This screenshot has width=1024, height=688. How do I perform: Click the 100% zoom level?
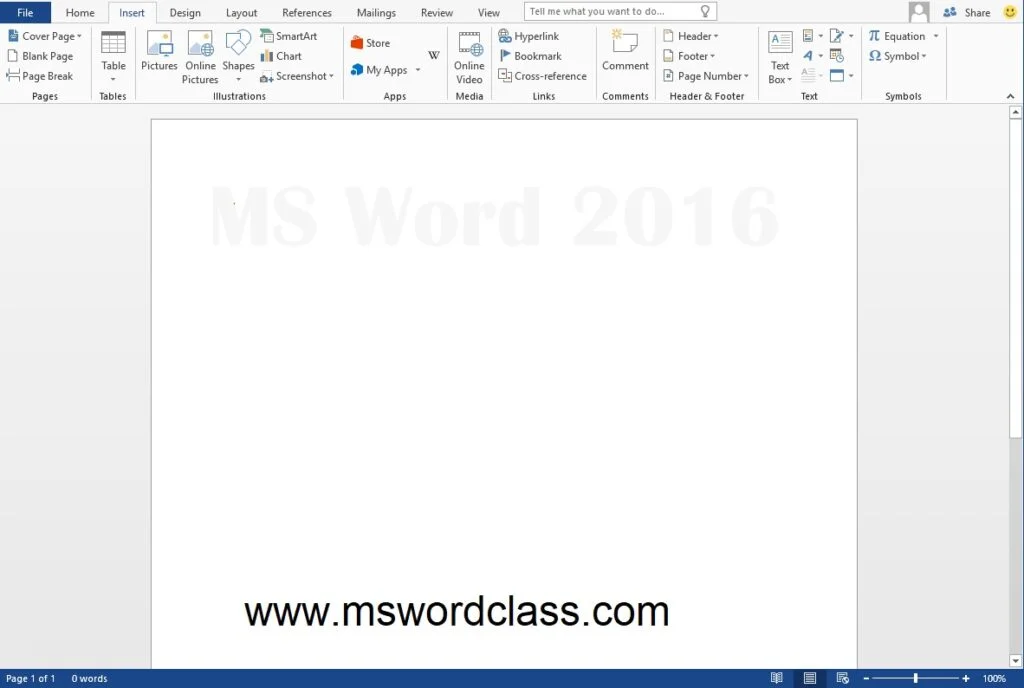coord(994,678)
